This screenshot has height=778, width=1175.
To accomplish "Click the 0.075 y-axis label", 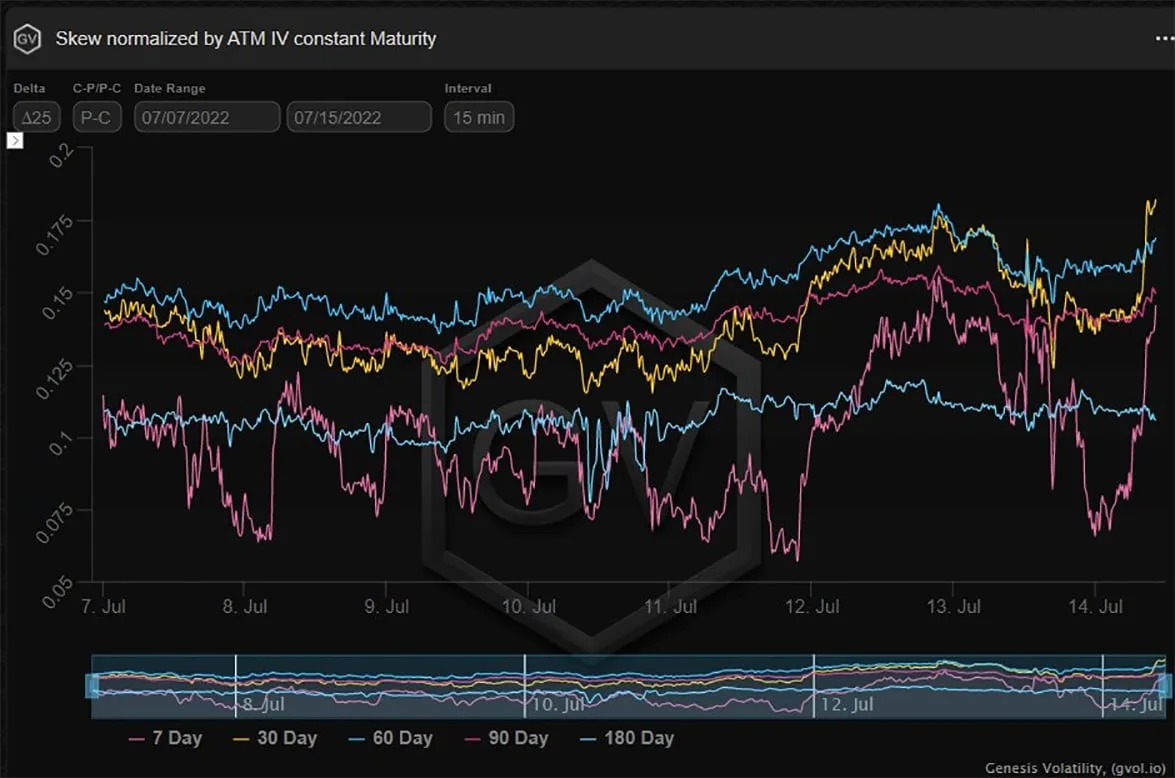I will (x=55, y=522).
